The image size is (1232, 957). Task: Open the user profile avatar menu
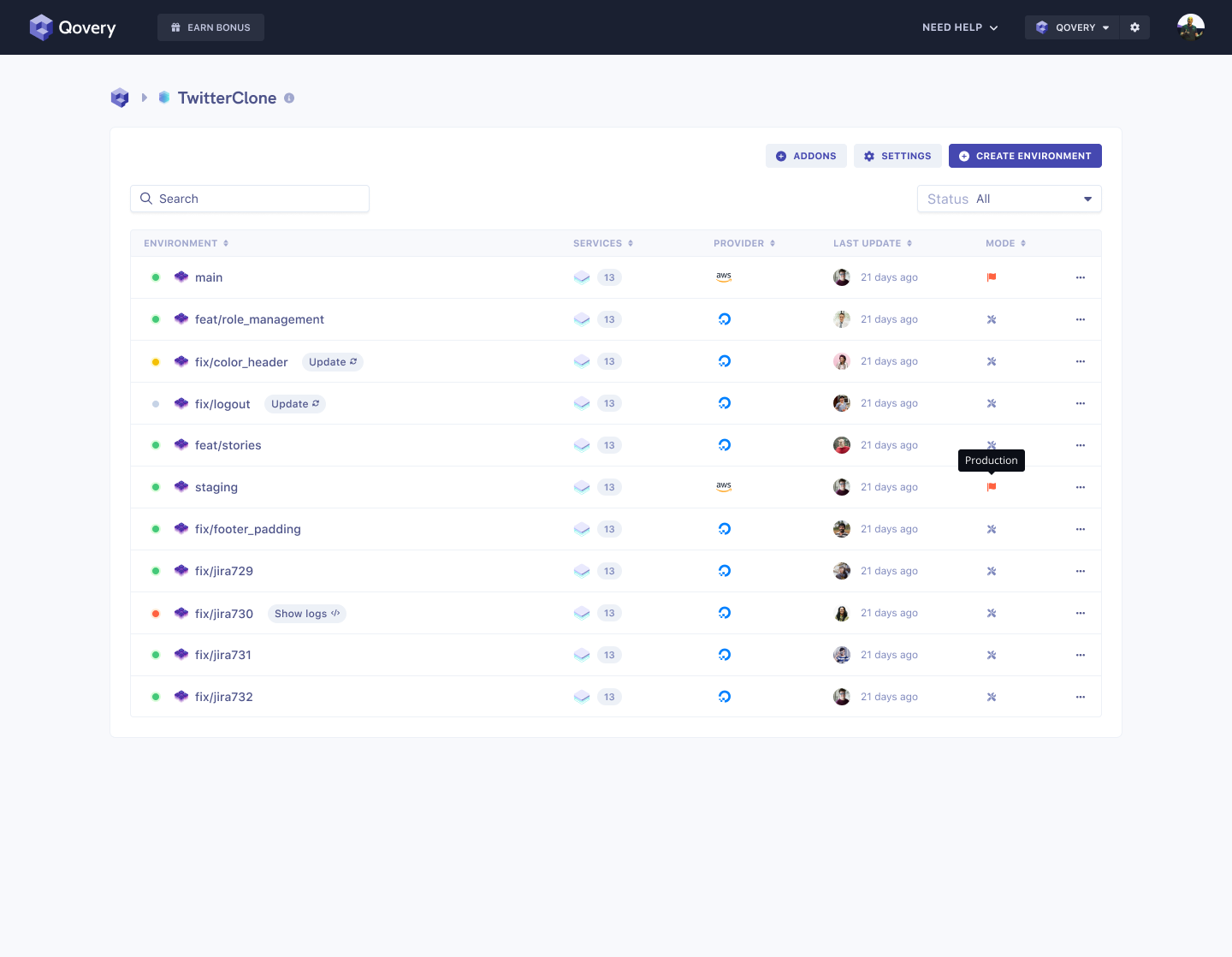(x=1190, y=27)
